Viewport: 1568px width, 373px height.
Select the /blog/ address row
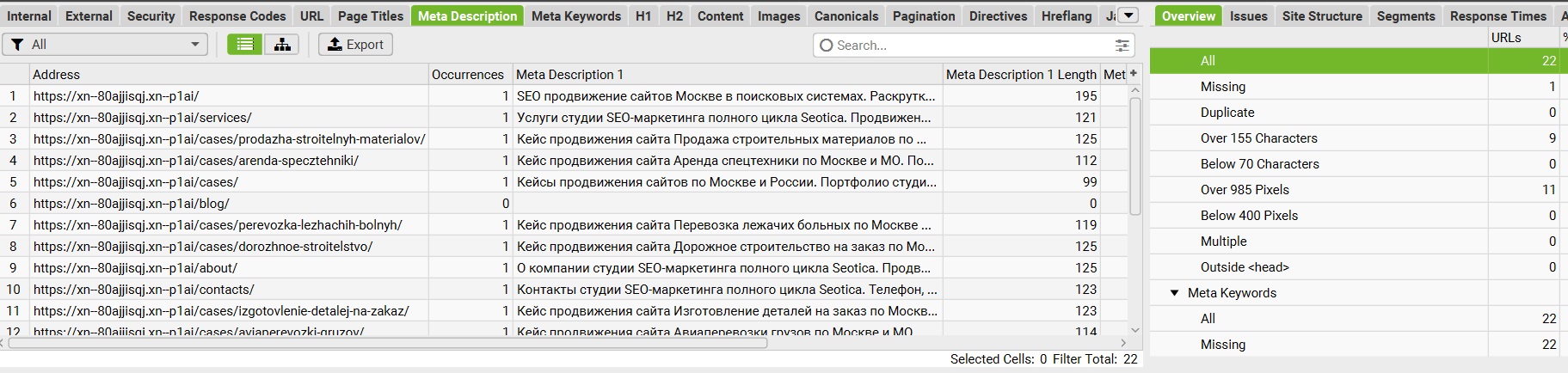pyautogui.click(x=132, y=204)
